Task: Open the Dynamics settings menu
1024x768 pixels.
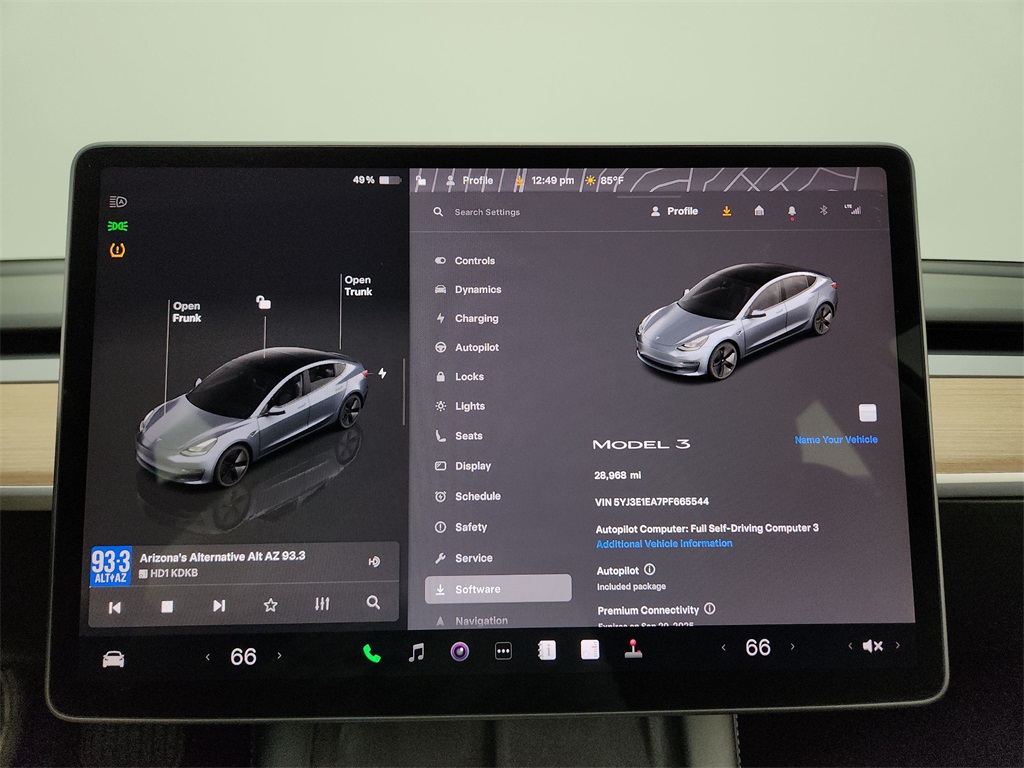Action: (x=468, y=289)
